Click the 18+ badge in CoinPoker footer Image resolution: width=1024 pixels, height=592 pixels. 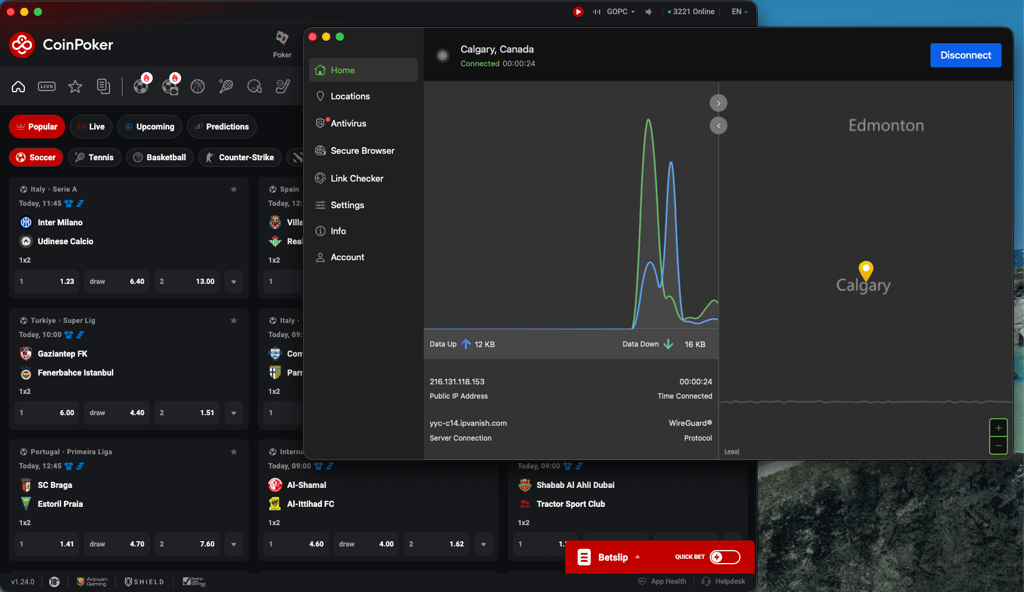click(x=54, y=582)
